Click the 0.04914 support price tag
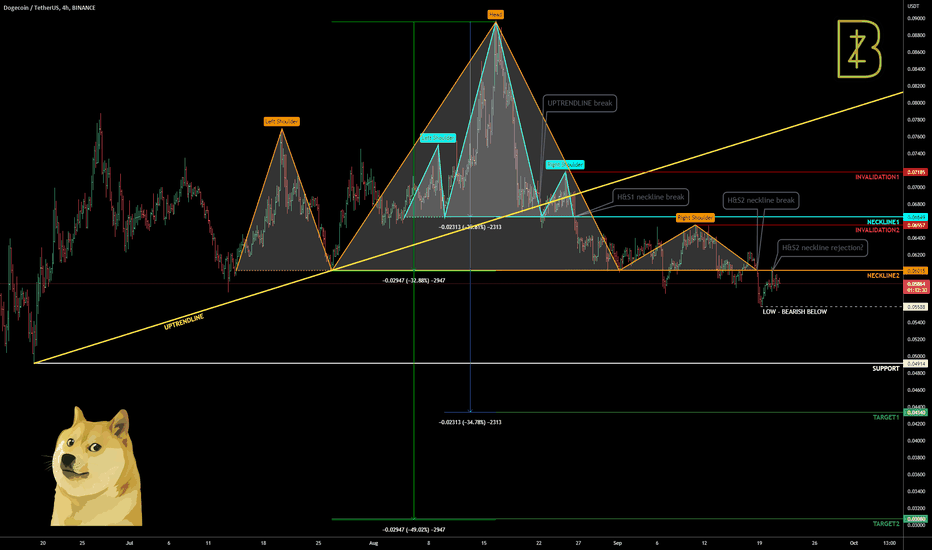 click(915, 363)
